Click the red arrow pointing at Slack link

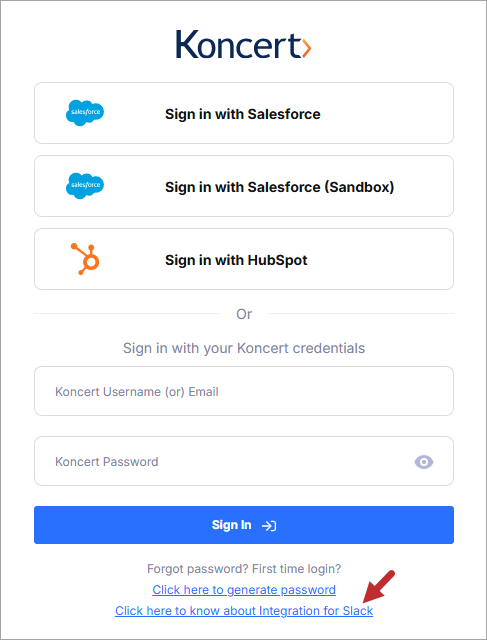[378, 586]
